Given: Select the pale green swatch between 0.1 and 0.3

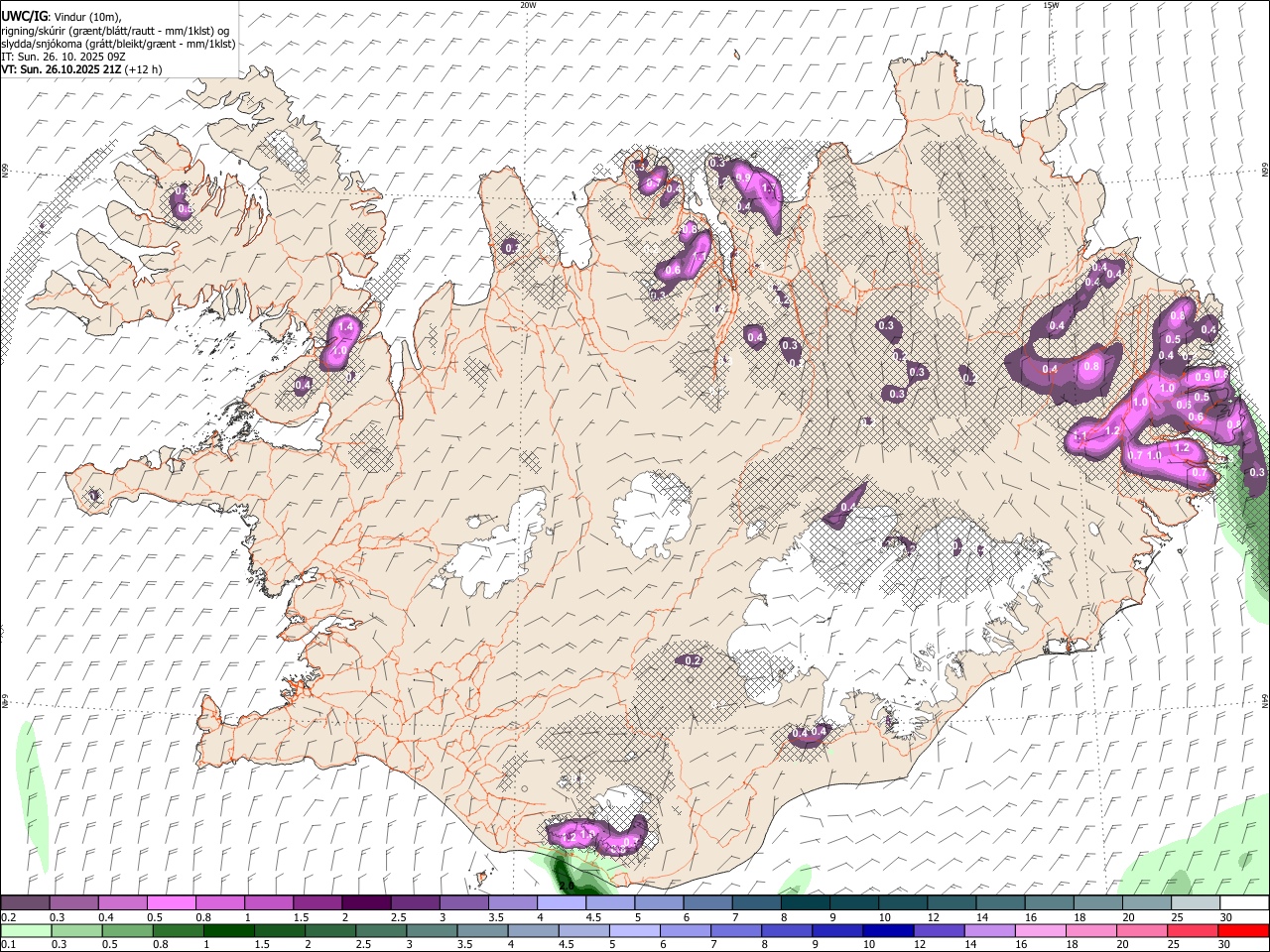Looking at the screenshot, I should 24,930.
